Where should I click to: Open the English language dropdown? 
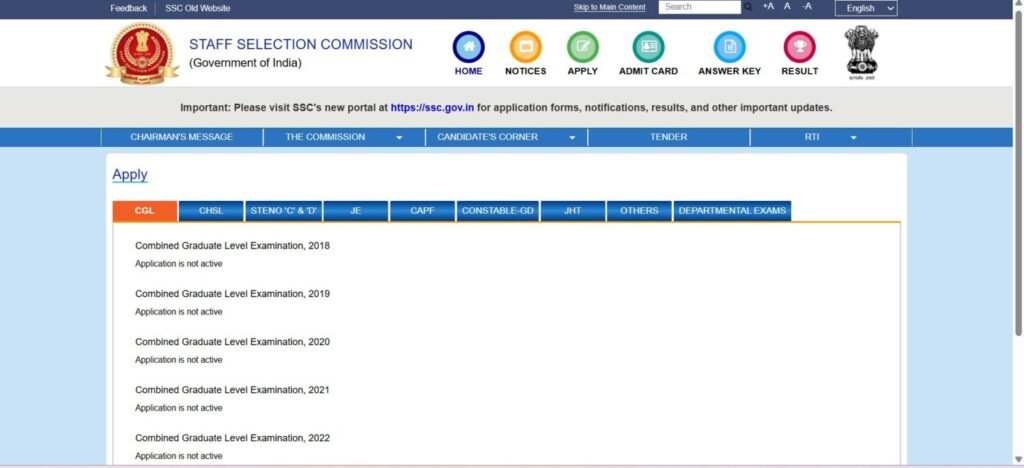pos(865,8)
